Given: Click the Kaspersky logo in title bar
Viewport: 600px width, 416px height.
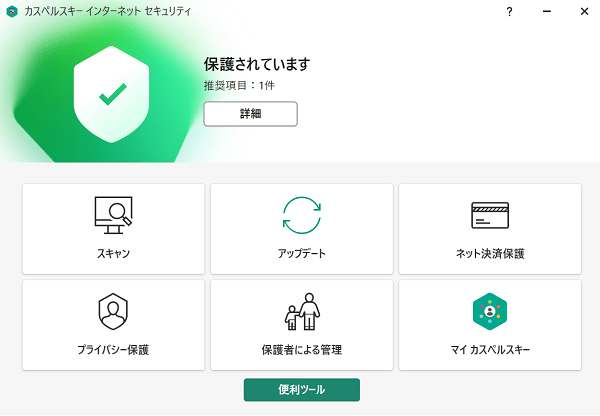Looking at the screenshot, I should 12,12.
